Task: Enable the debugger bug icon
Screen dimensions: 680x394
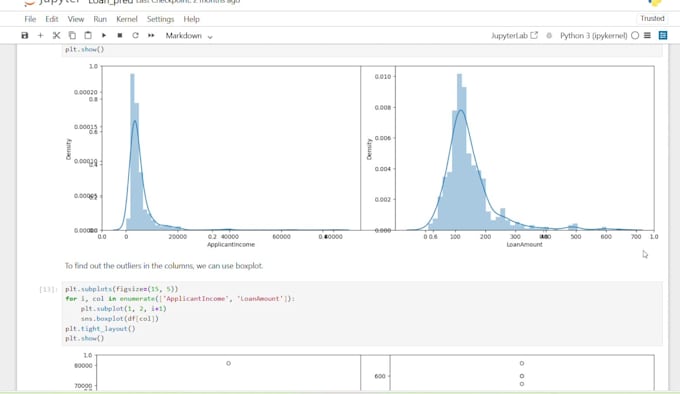Action: 549,36
